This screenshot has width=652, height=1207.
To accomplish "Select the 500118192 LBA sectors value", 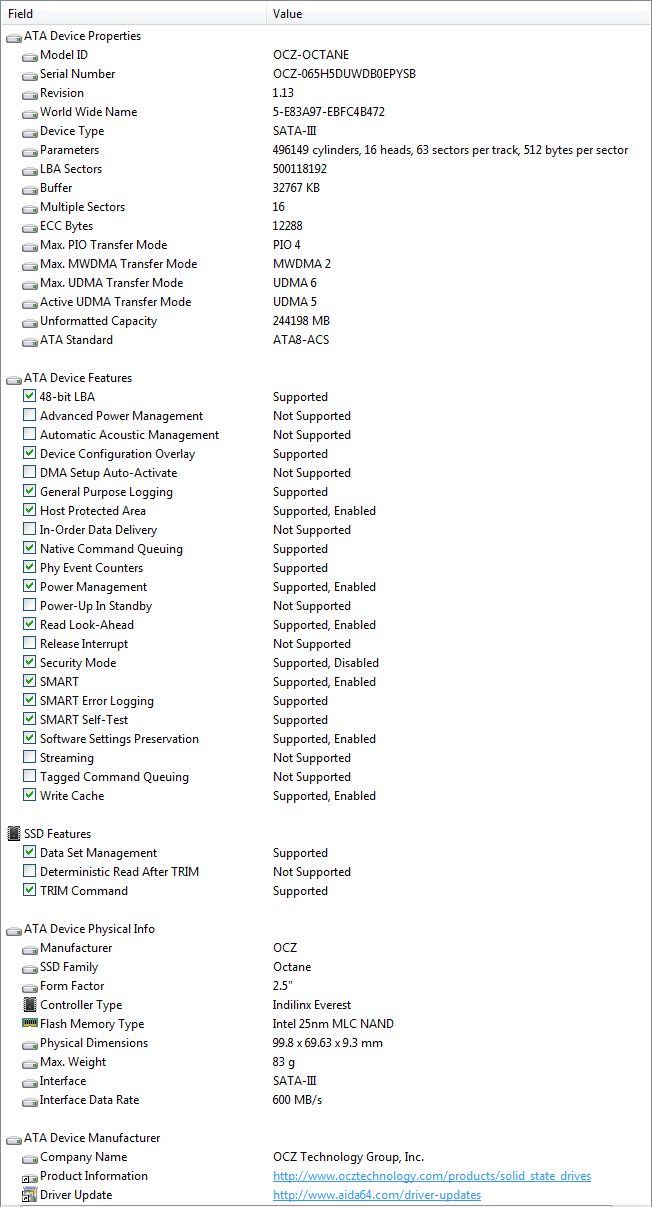I will click(x=300, y=169).
